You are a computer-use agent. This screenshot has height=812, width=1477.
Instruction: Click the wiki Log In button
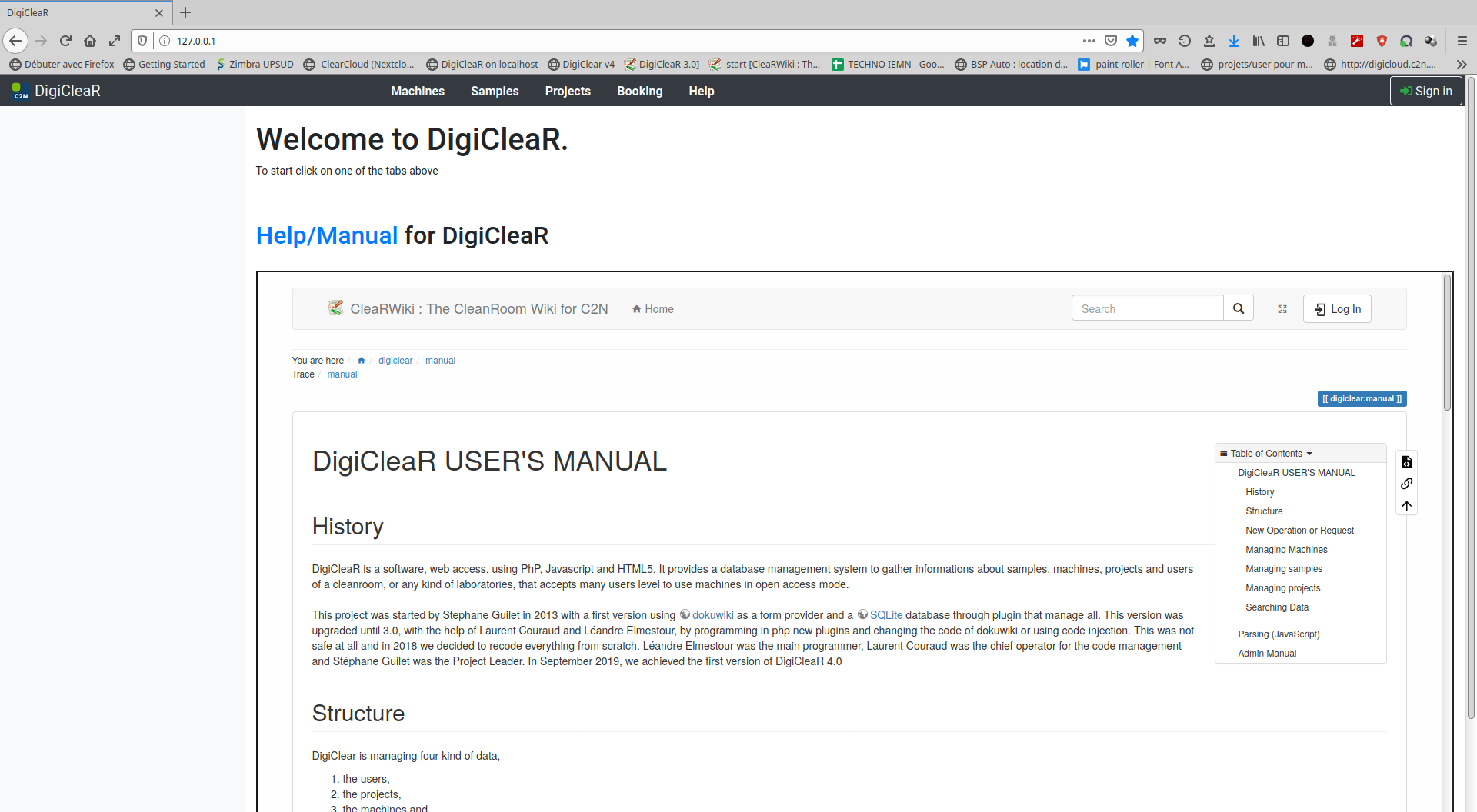point(1337,309)
